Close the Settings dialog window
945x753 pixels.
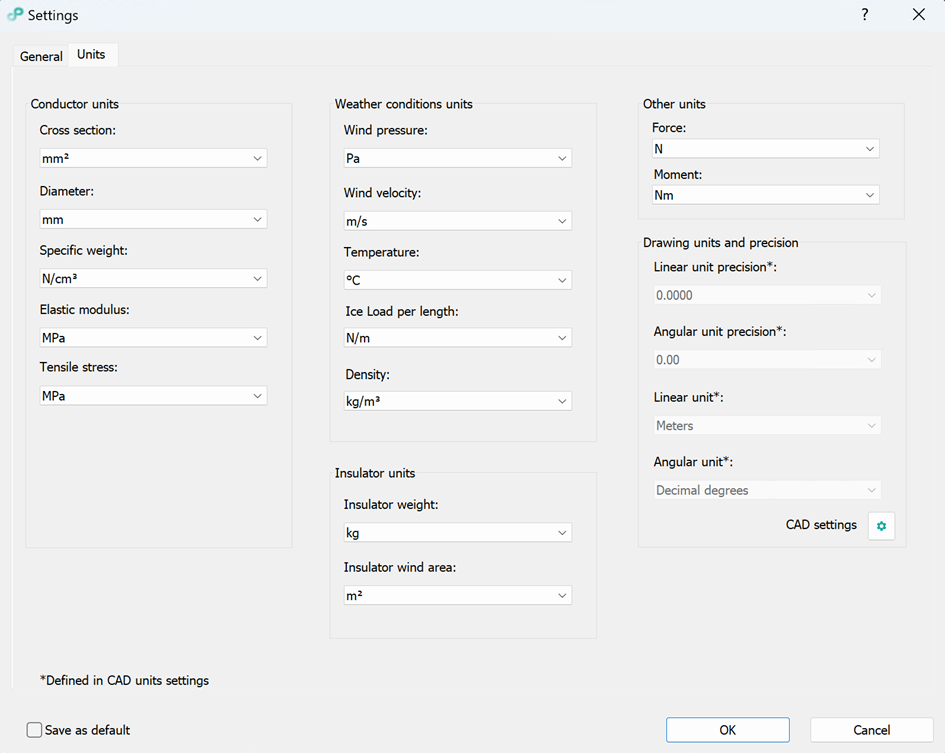click(919, 14)
